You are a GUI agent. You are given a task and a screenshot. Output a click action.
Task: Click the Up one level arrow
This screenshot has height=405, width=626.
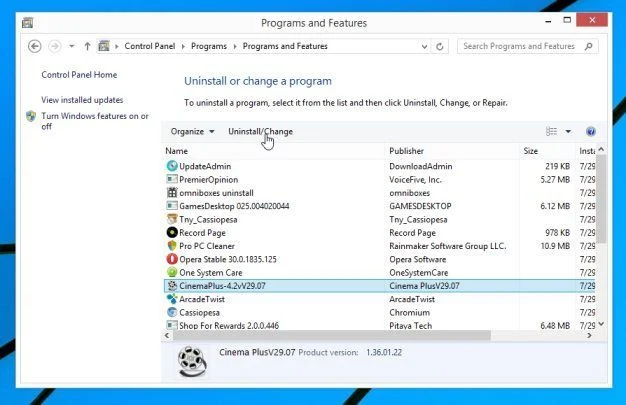(87, 46)
